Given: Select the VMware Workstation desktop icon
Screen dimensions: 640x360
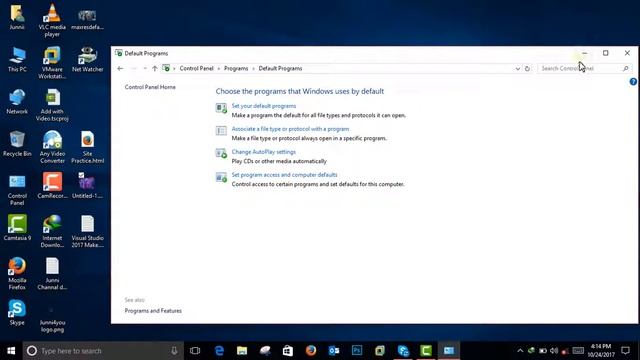Looking at the screenshot, I should point(52,63).
